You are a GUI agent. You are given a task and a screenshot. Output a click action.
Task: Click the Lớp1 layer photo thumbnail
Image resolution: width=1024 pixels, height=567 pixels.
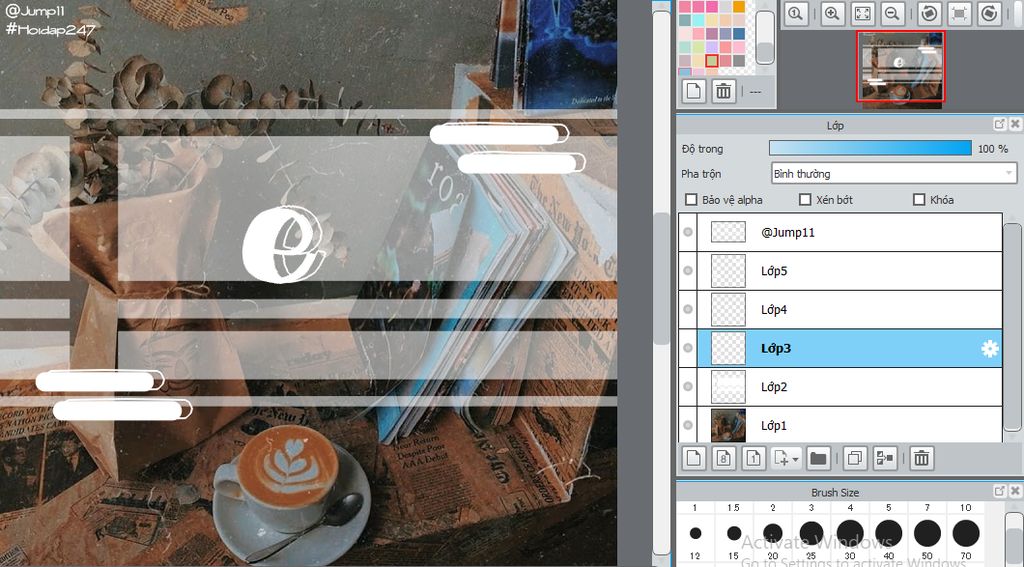(x=728, y=425)
